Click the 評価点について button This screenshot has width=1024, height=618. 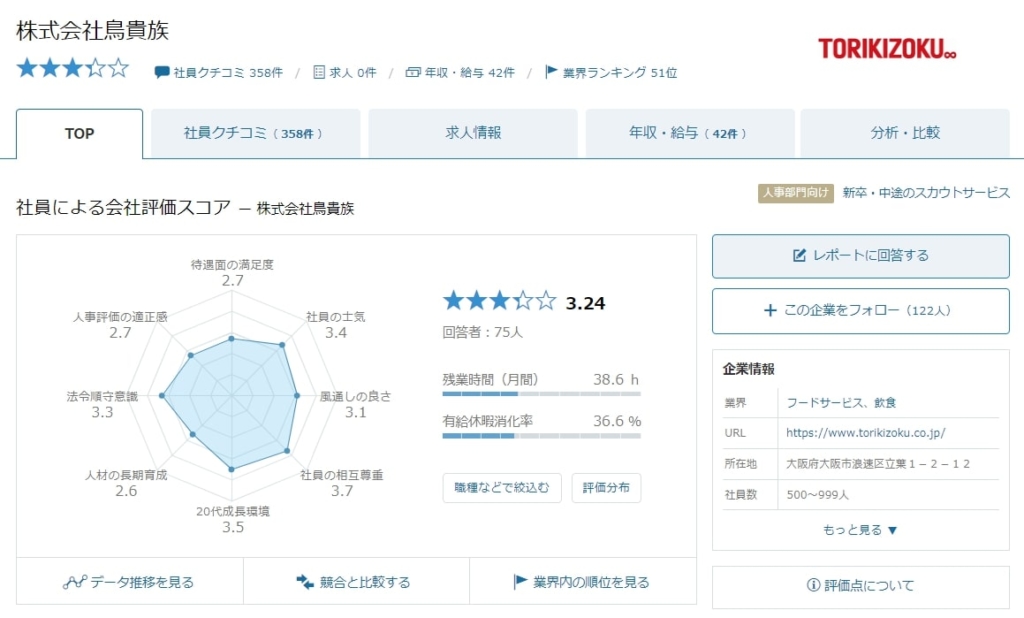point(861,585)
